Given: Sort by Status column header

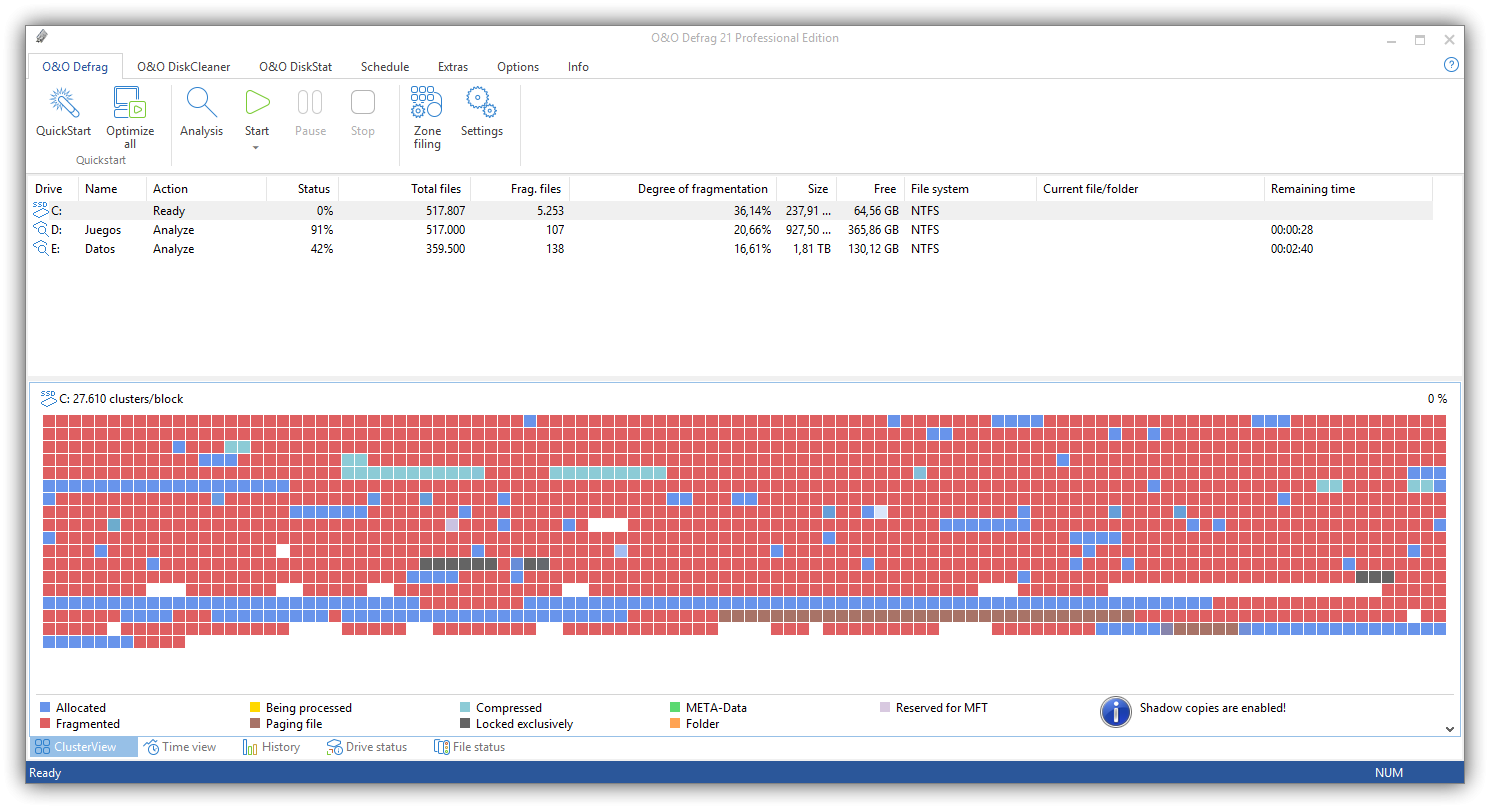Looking at the screenshot, I should click(x=303, y=189).
